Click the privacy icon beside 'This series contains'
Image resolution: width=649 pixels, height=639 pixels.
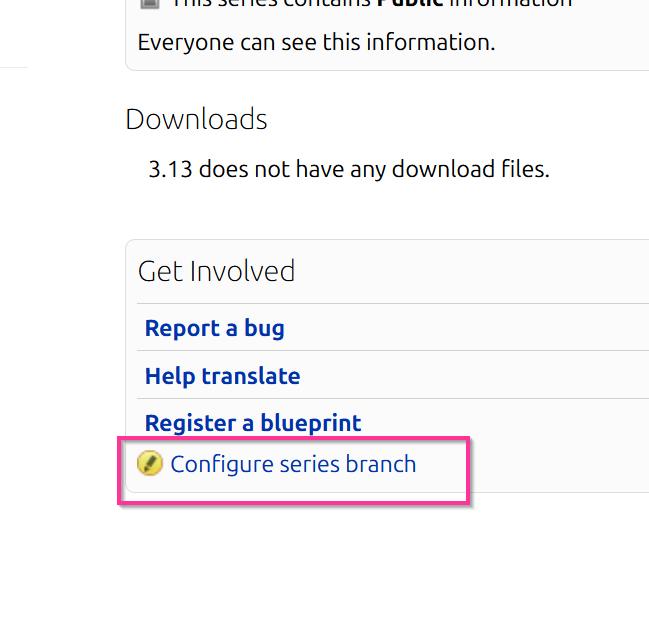pyautogui.click(x=149, y=3)
